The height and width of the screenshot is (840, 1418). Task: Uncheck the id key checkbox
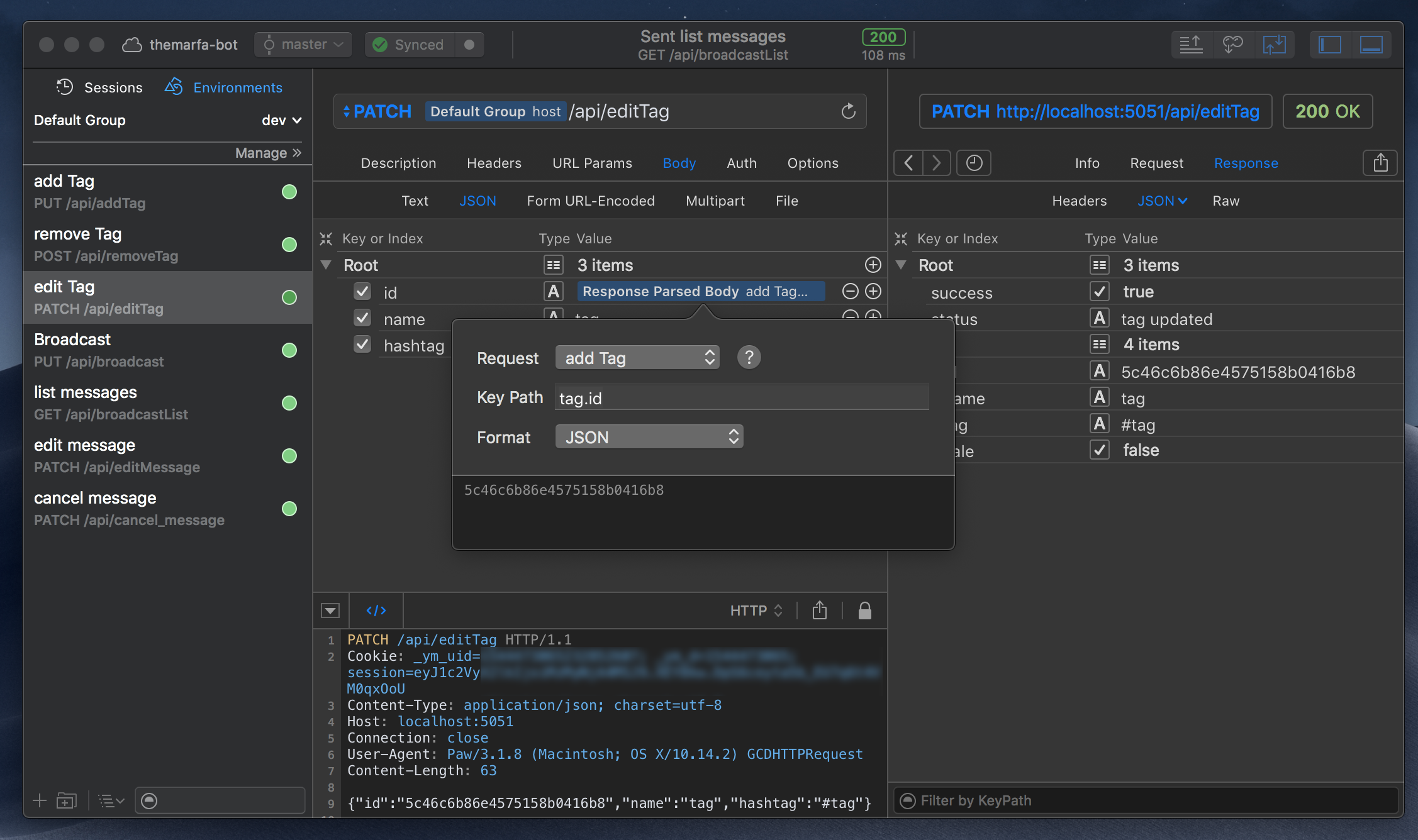362,292
